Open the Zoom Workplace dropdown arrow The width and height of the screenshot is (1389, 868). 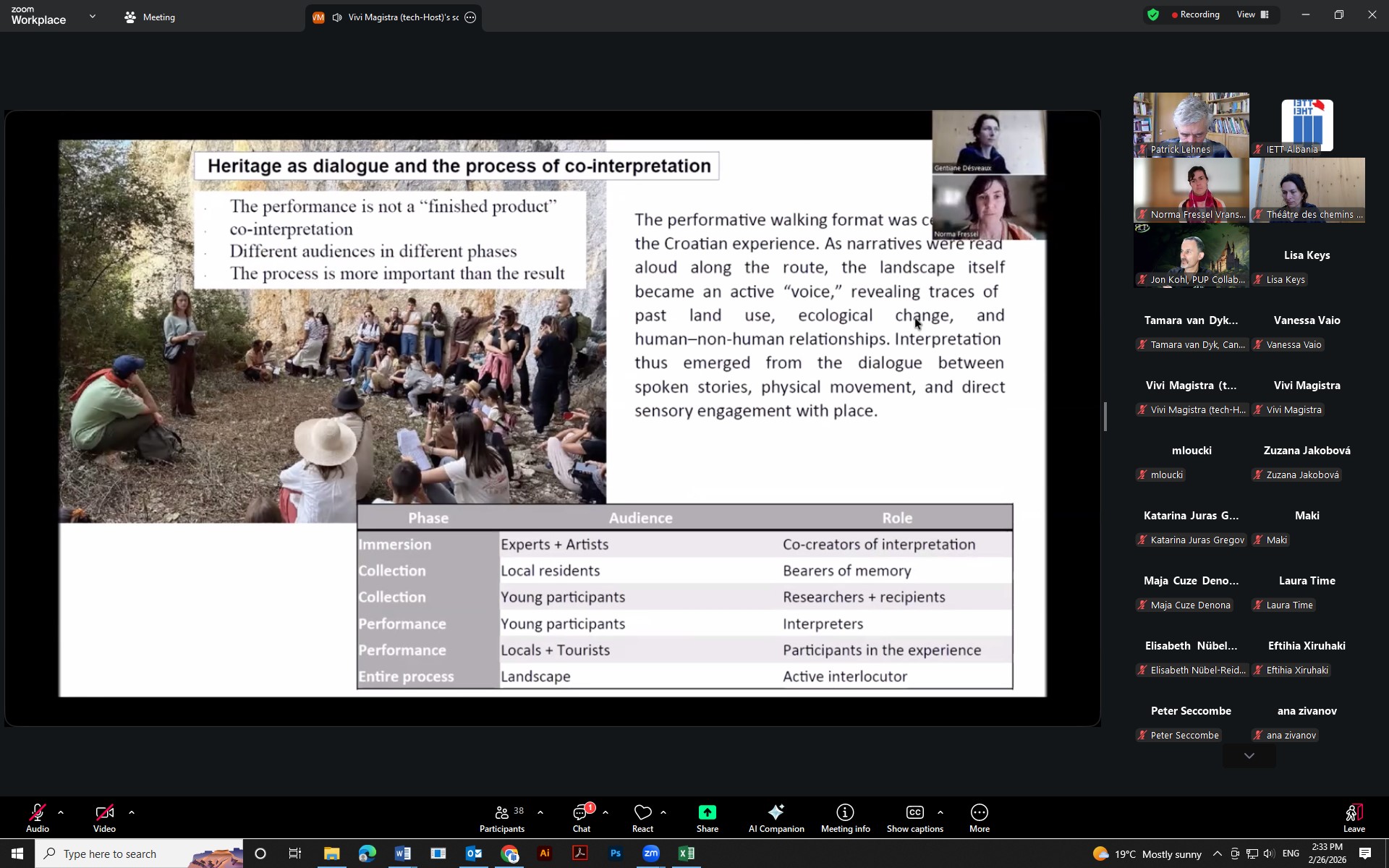[x=93, y=16]
